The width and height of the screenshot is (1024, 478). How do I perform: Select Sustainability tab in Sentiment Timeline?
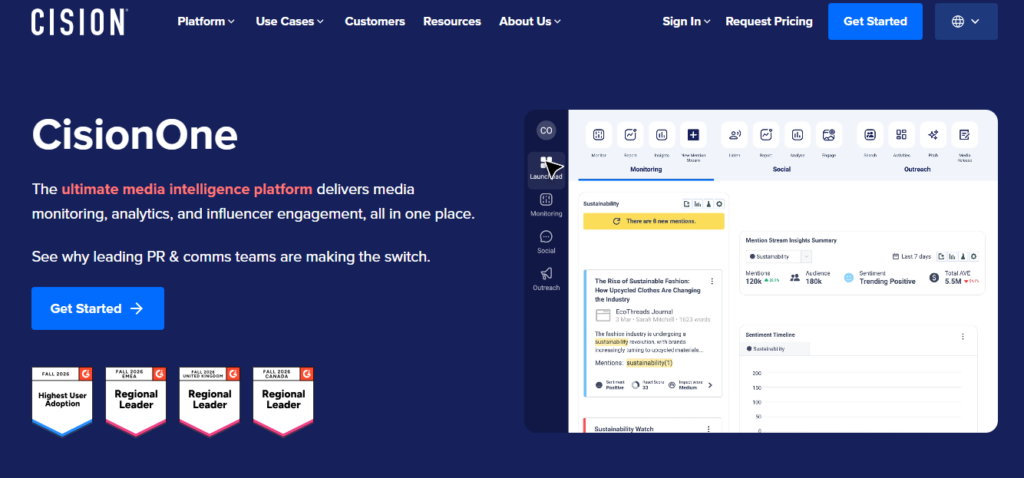(x=777, y=349)
